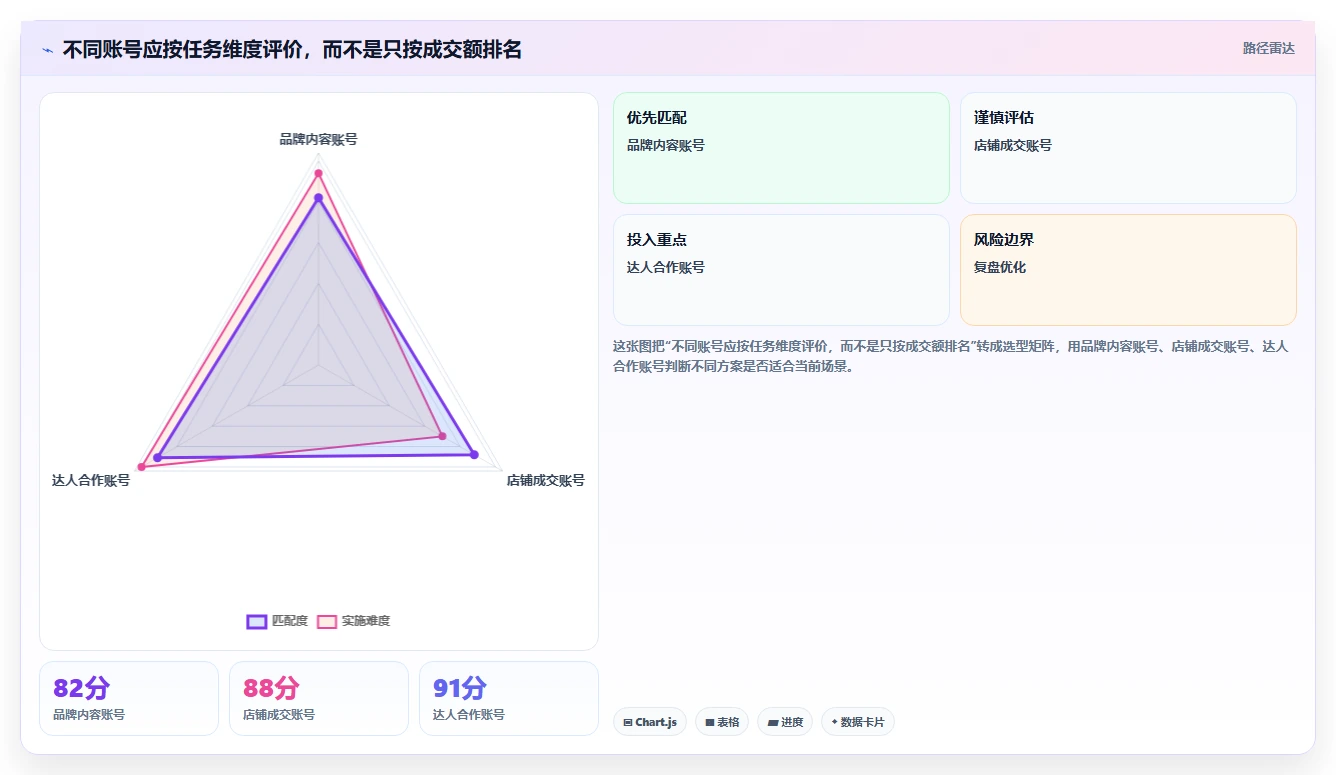The image size is (1336, 775).
Task: Click the 达人合作账号 radar axis label
Action: (x=91, y=480)
